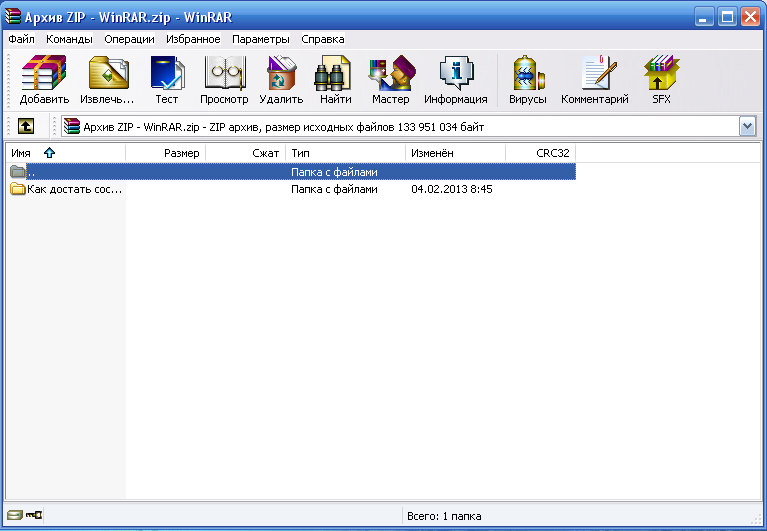This screenshot has width=767, height=531.
Task: Open the Справка menu
Action: (323, 39)
